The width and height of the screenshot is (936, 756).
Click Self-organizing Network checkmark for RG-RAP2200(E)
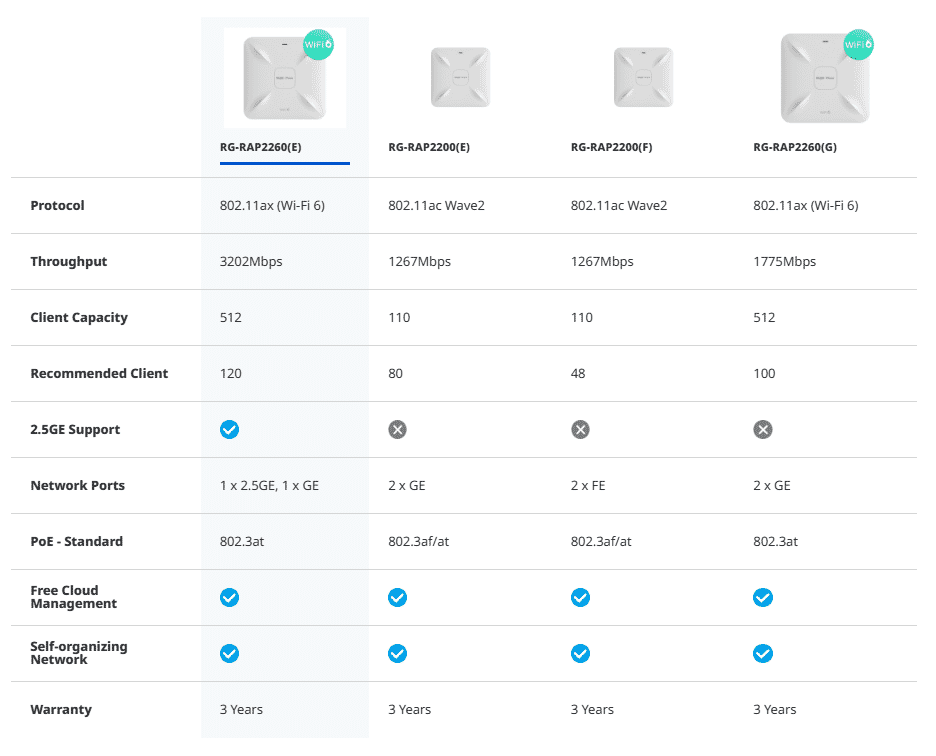pos(398,653)
